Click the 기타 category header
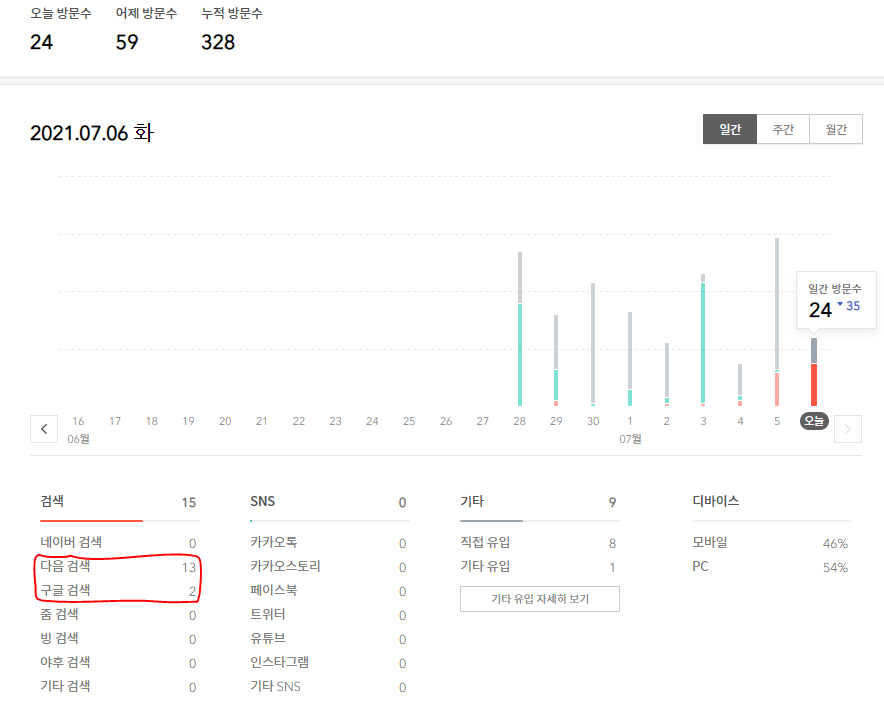884x711 pixels. coord(540,502)
